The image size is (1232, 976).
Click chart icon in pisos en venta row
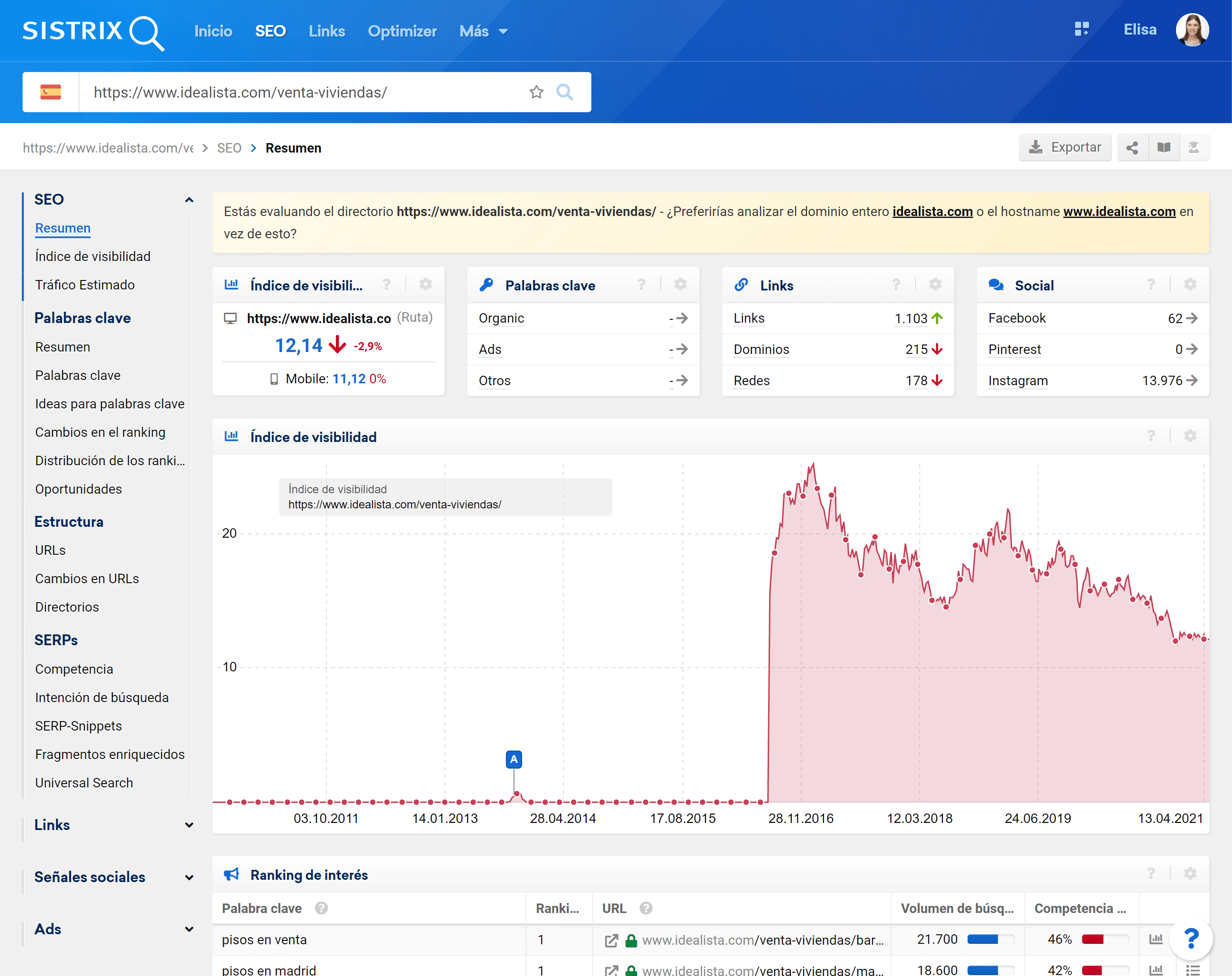click(1155, 939)
